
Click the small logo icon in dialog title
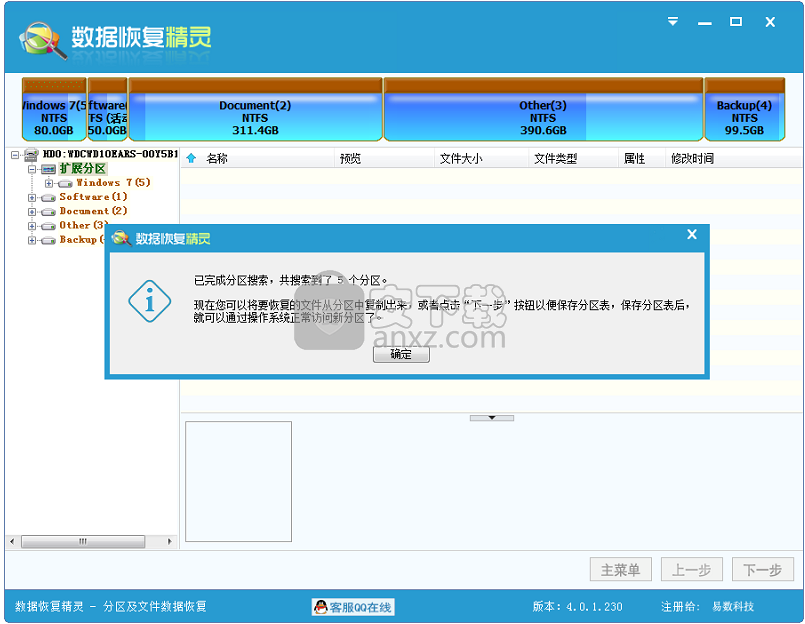pos(122,238)
